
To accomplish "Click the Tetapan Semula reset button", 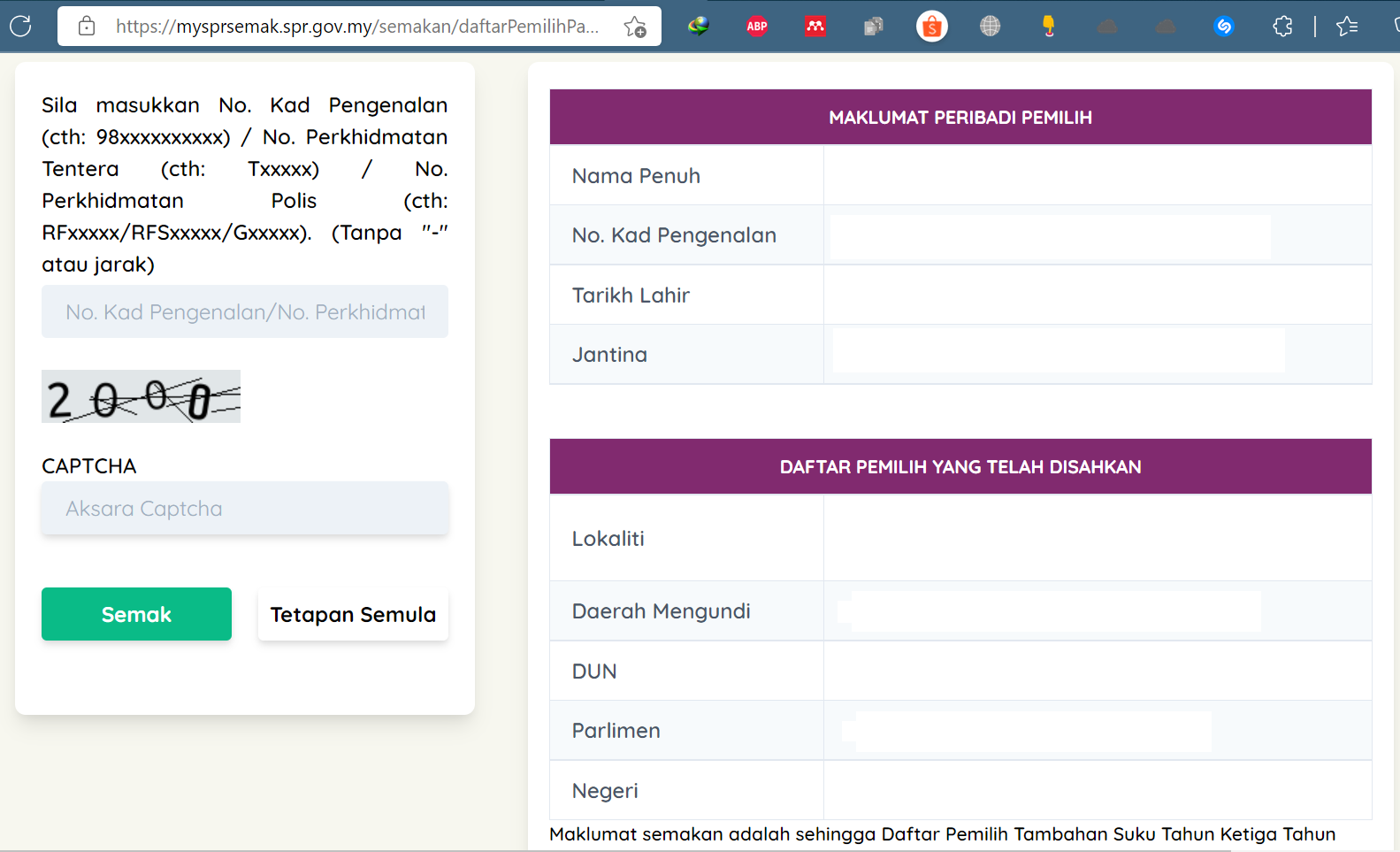I will point(353,614).
